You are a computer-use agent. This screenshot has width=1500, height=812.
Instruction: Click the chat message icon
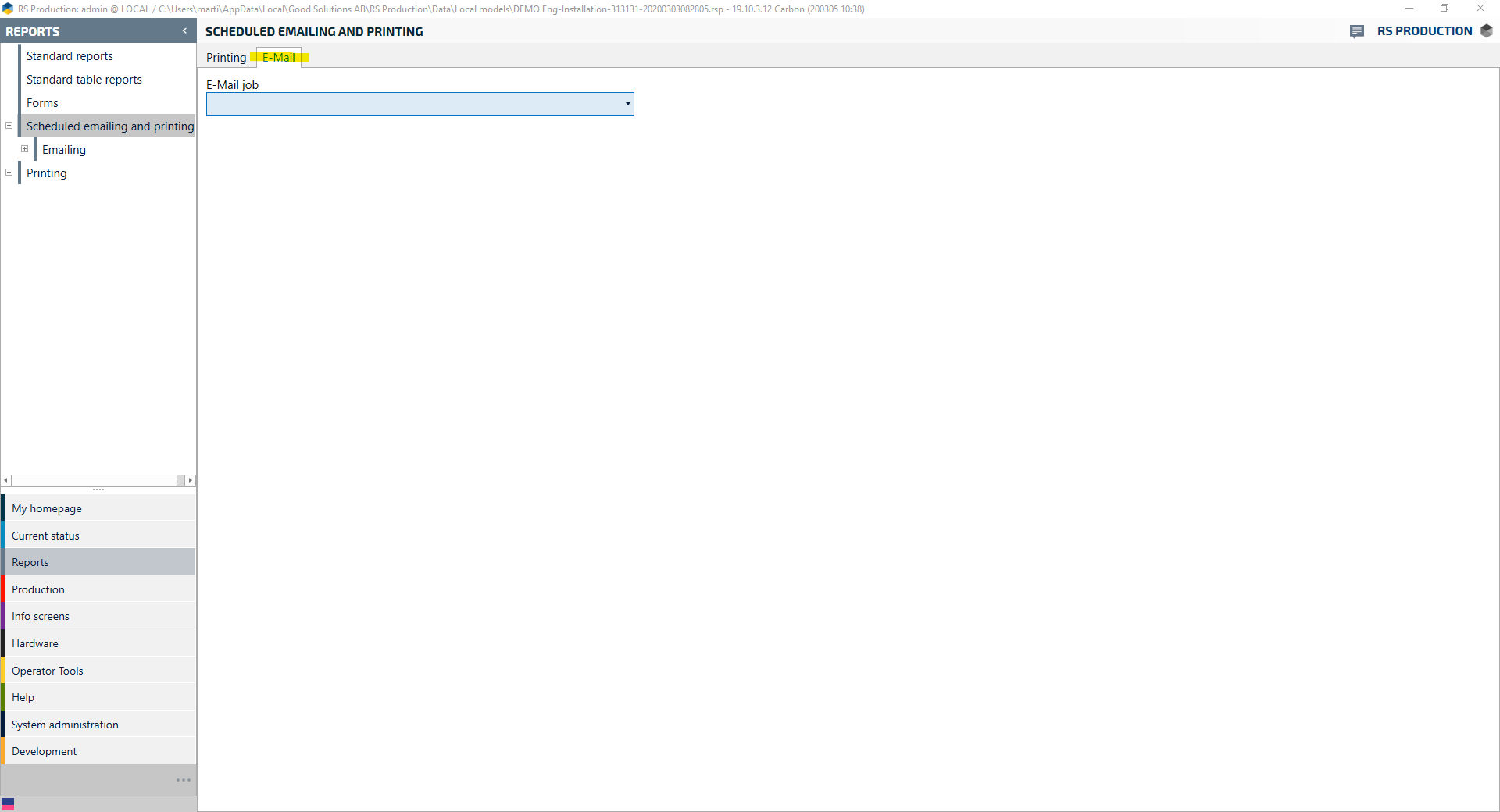(x=1356, y=31)
